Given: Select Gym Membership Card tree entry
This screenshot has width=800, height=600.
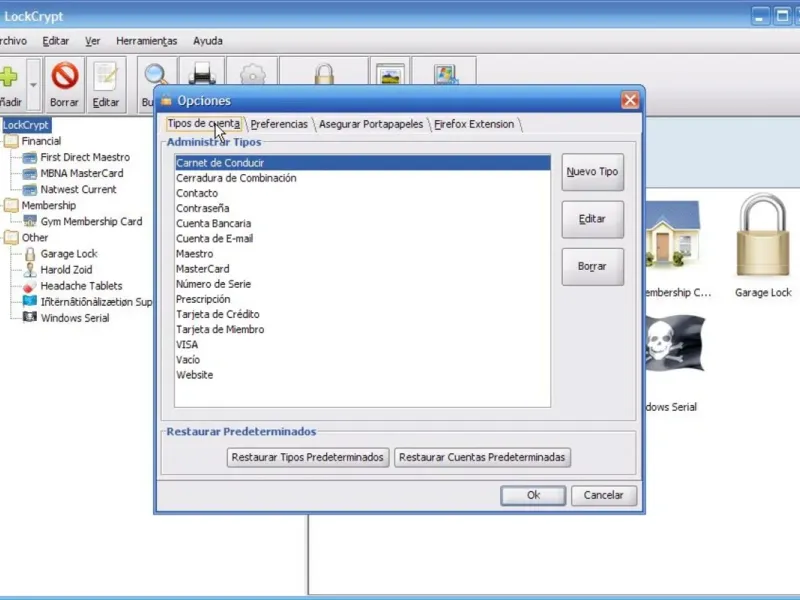Looking at the screenshot, I should [x=91, y=221].
